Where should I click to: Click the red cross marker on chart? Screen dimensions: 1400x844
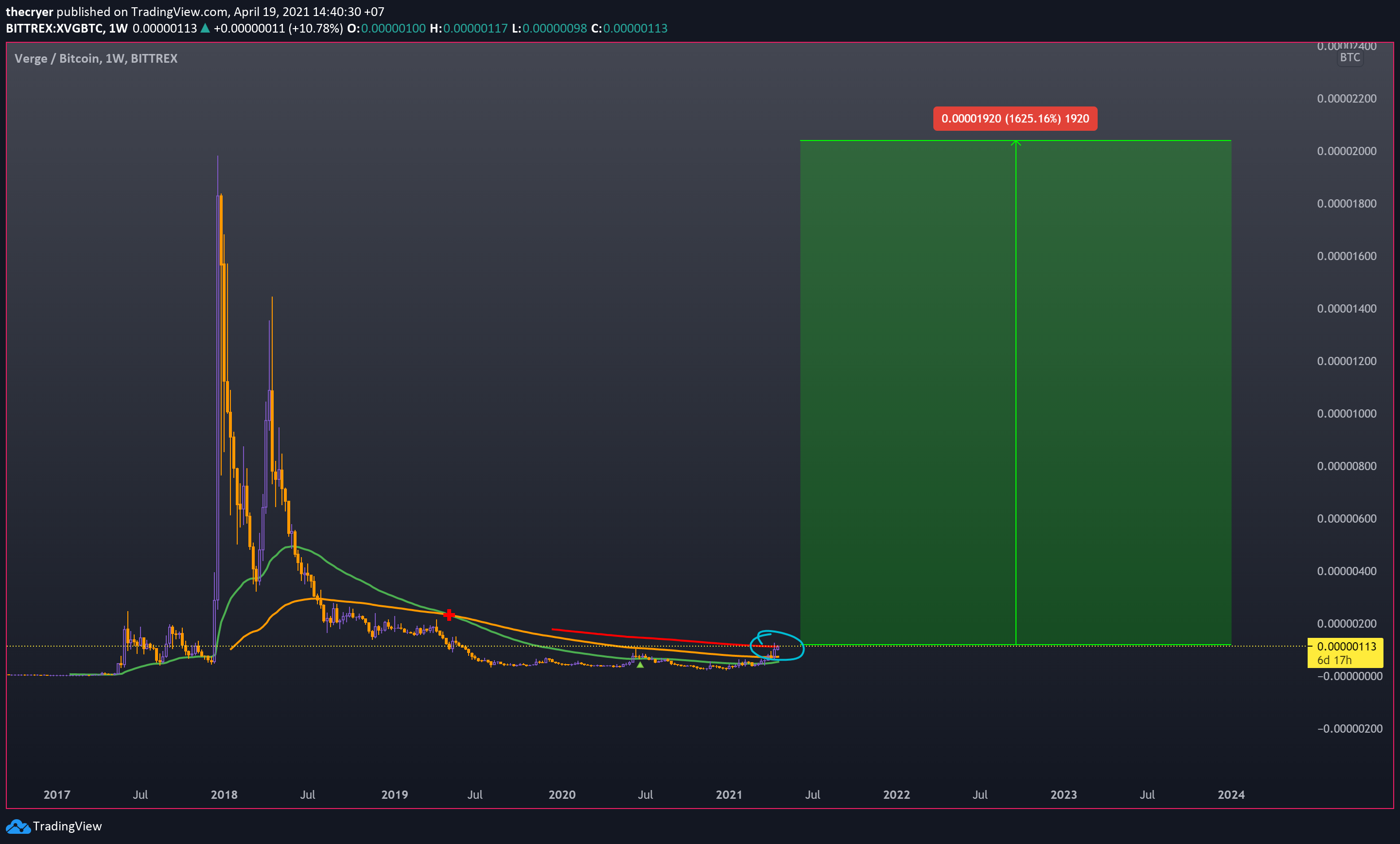point(449,615)
